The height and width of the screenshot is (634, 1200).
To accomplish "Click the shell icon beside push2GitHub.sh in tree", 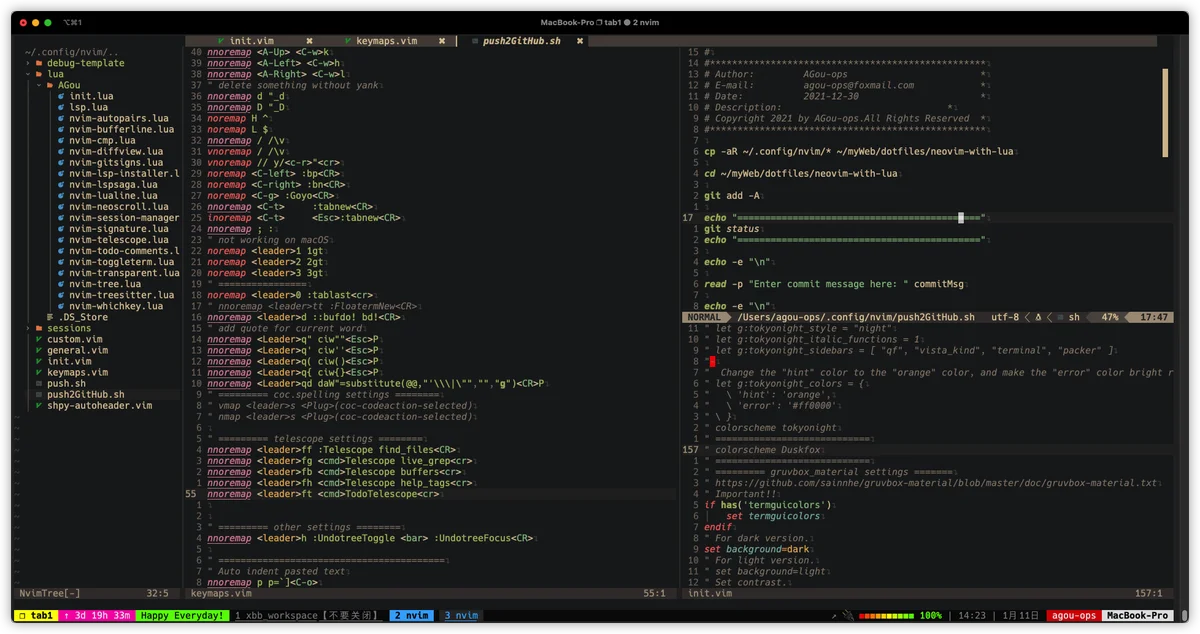I will (39, 394).
